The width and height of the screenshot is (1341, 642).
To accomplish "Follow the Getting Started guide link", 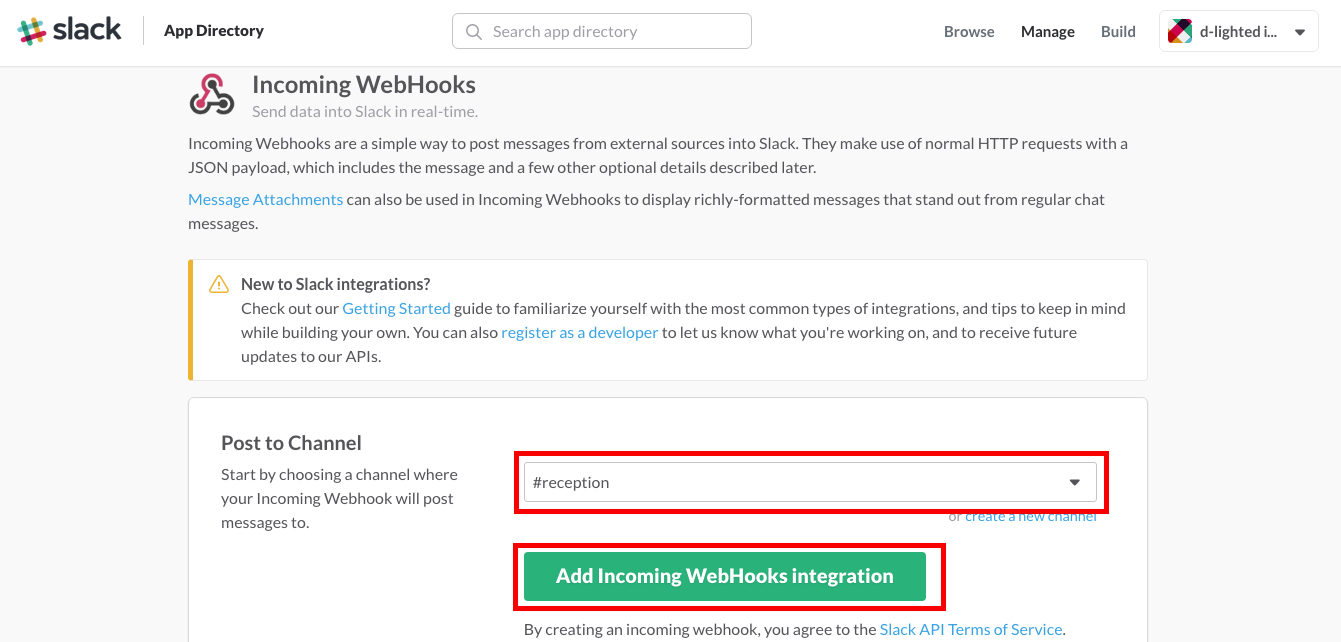I will 396,308.
